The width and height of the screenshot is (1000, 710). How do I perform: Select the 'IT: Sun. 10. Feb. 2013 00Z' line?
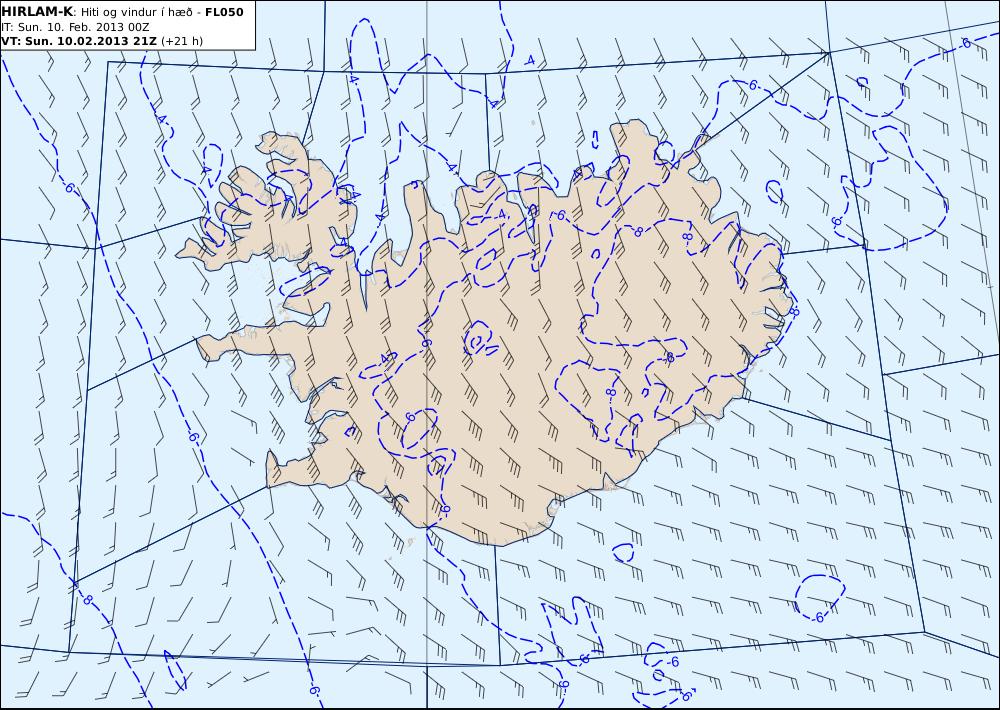(x=75, y=27)
